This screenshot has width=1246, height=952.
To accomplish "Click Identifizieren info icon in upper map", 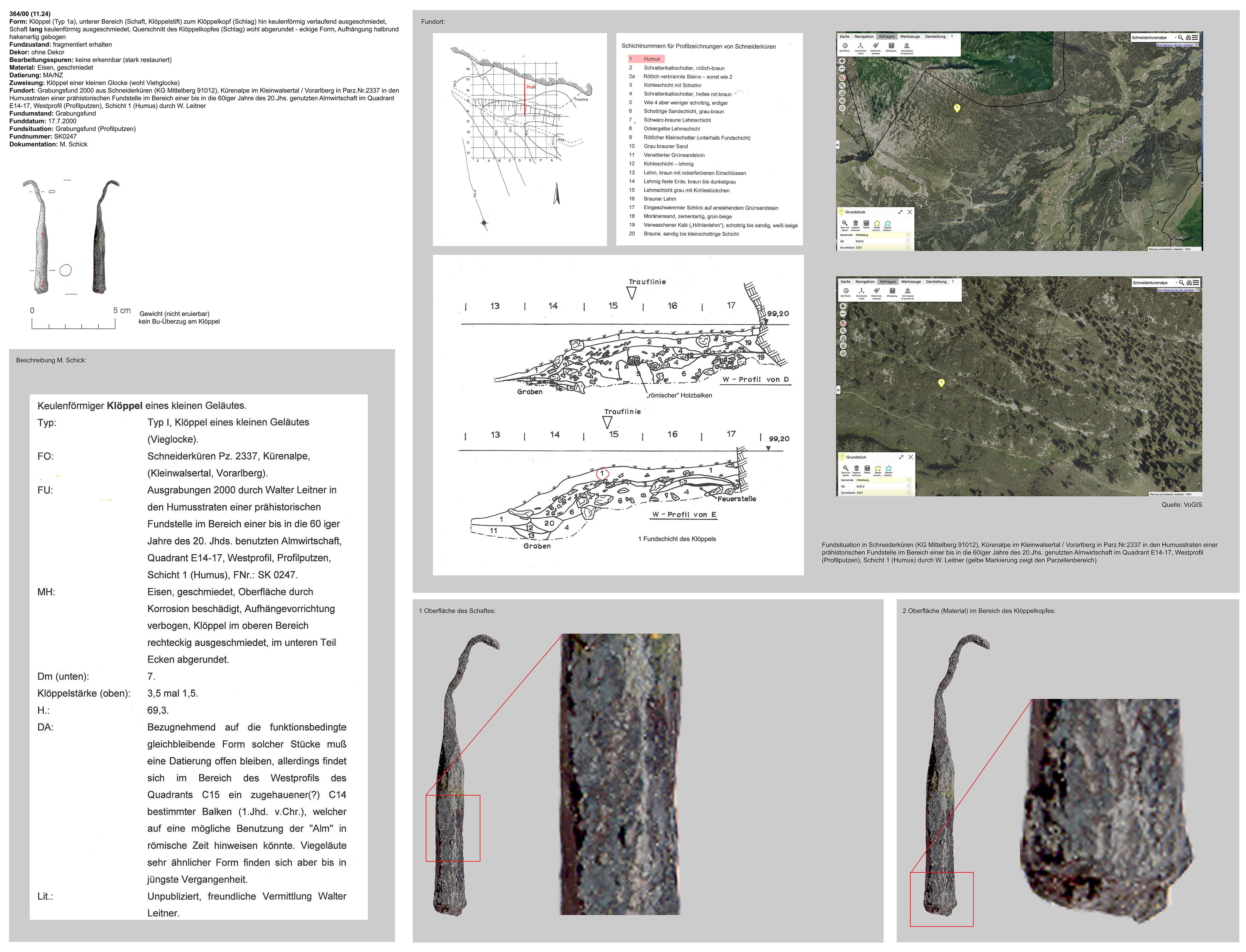I will click(845, 46).
